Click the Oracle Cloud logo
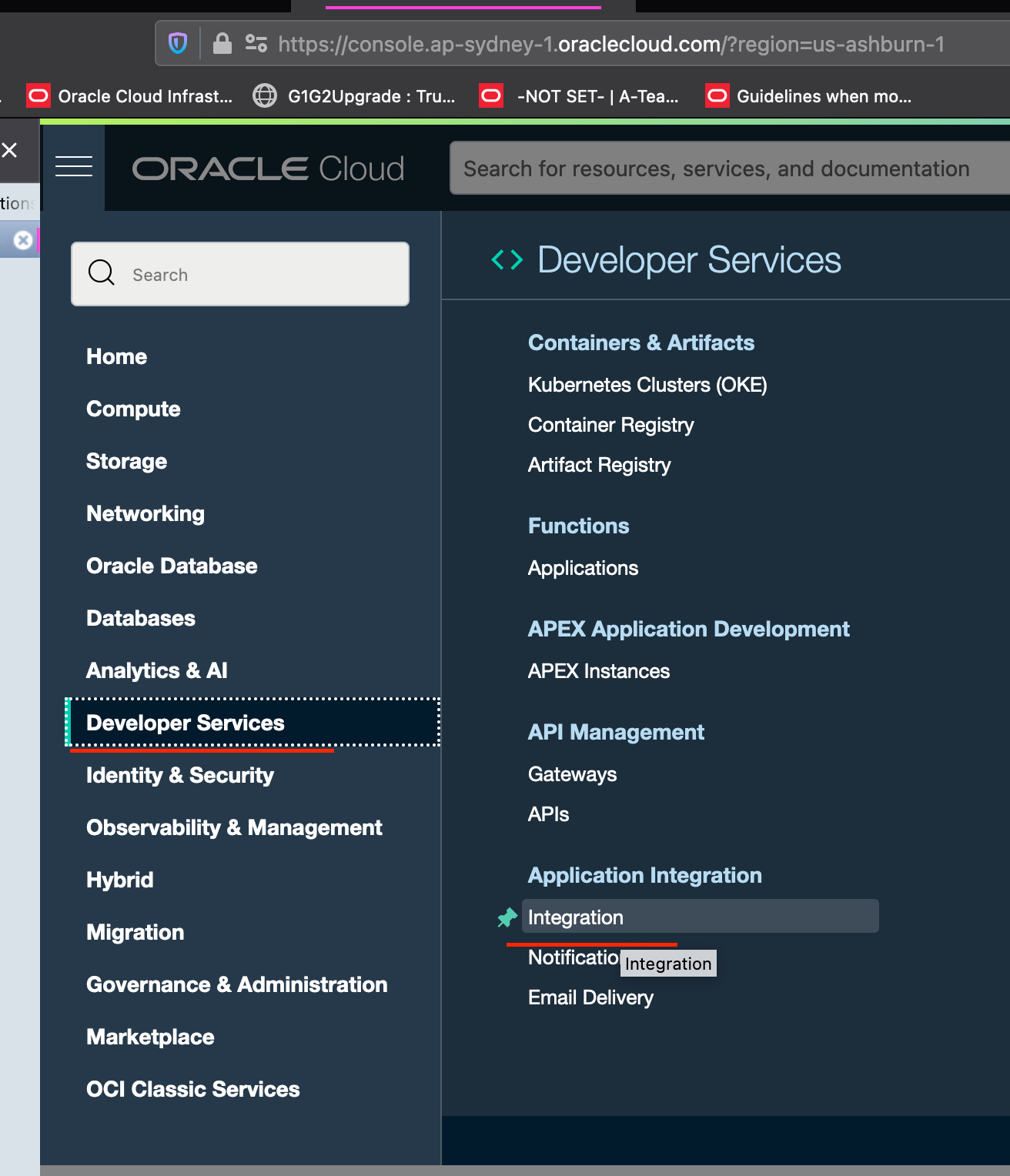Image resolution: width=1010 pixels, height=1176 pixels. point(268,169)
